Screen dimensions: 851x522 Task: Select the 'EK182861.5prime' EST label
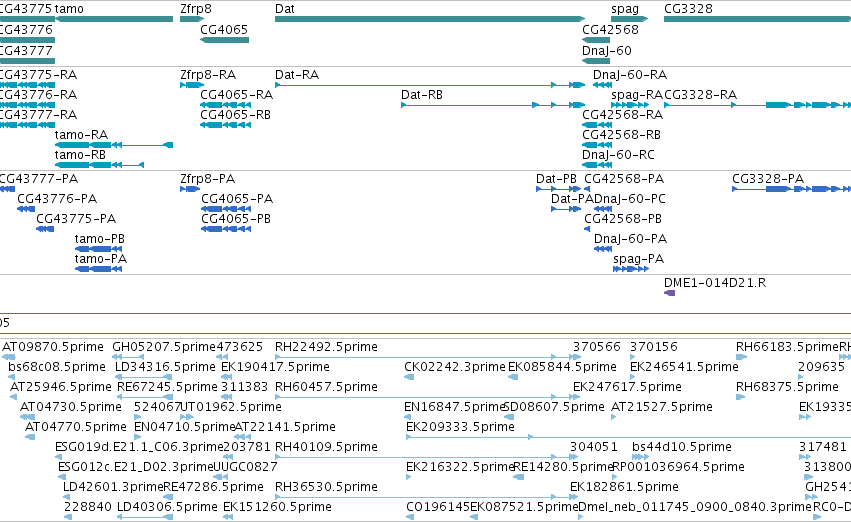click(624, 488)
